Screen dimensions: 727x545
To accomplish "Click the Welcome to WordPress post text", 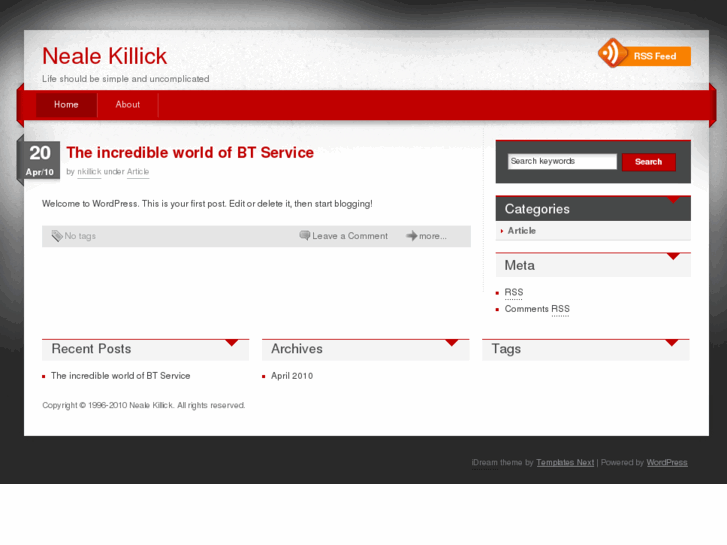I will pyautogui.click(x=207, y=204).
